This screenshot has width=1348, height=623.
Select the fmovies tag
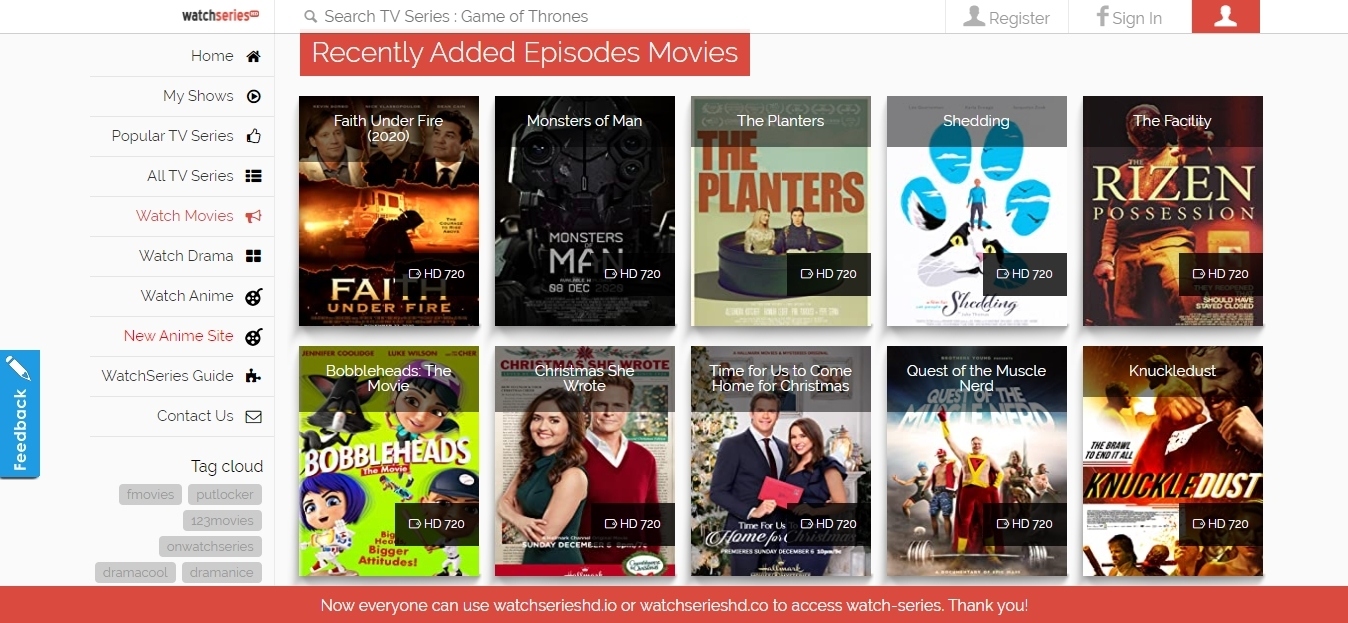151,494
